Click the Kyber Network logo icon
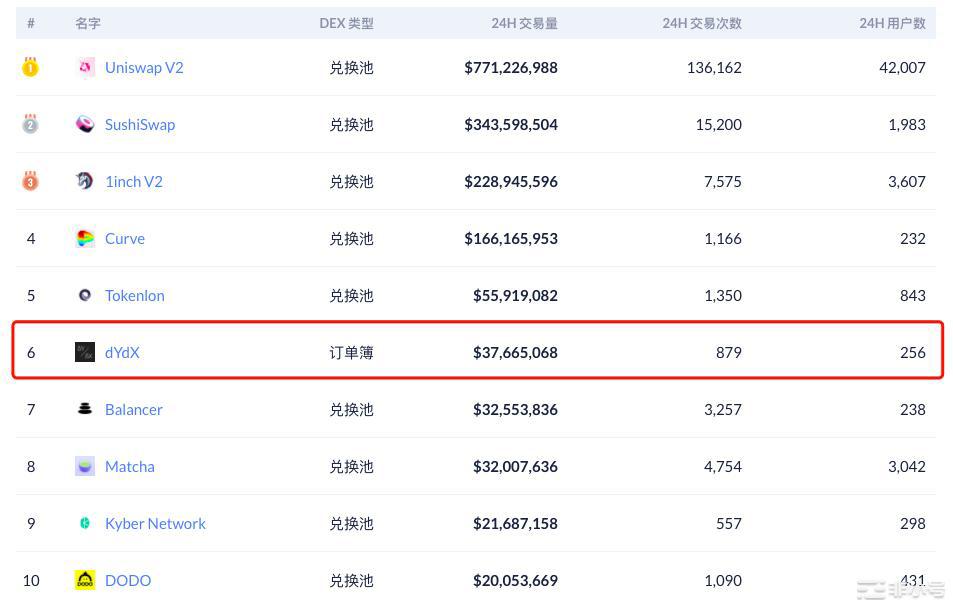This screenshot has width=953, height=608. (x=85, y=523)
